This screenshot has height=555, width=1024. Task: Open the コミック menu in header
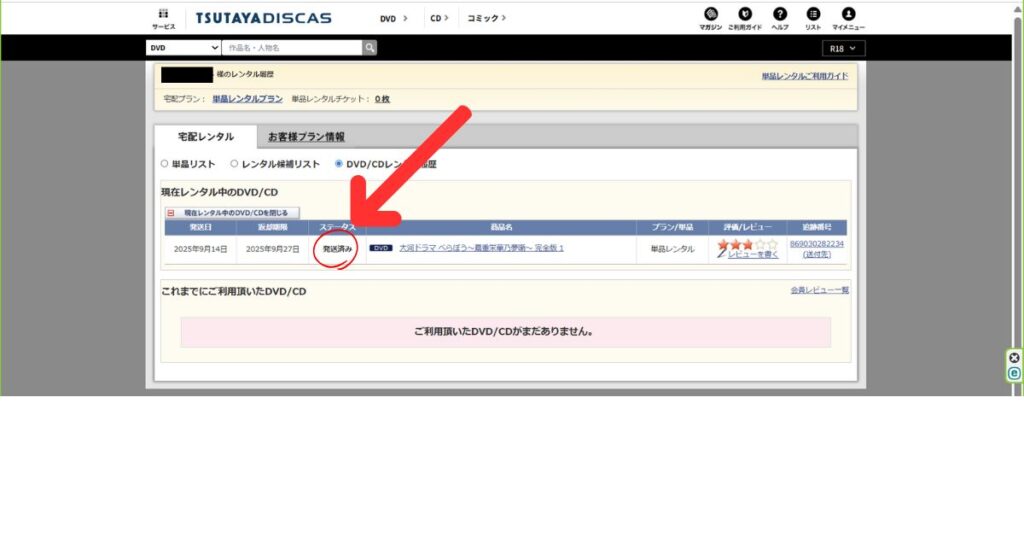[x=487, y=18]
